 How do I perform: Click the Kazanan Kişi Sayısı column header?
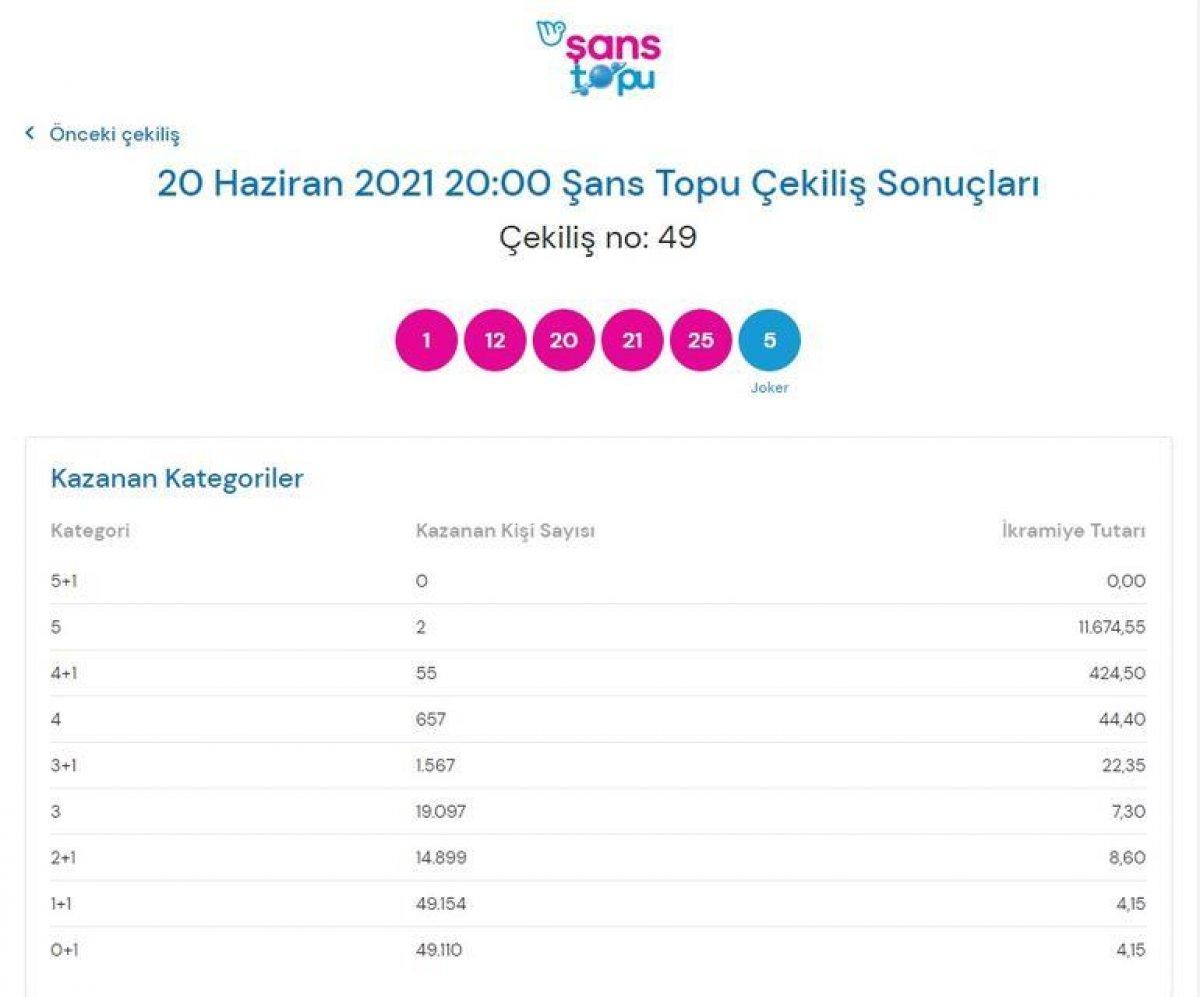click(506, 531)
